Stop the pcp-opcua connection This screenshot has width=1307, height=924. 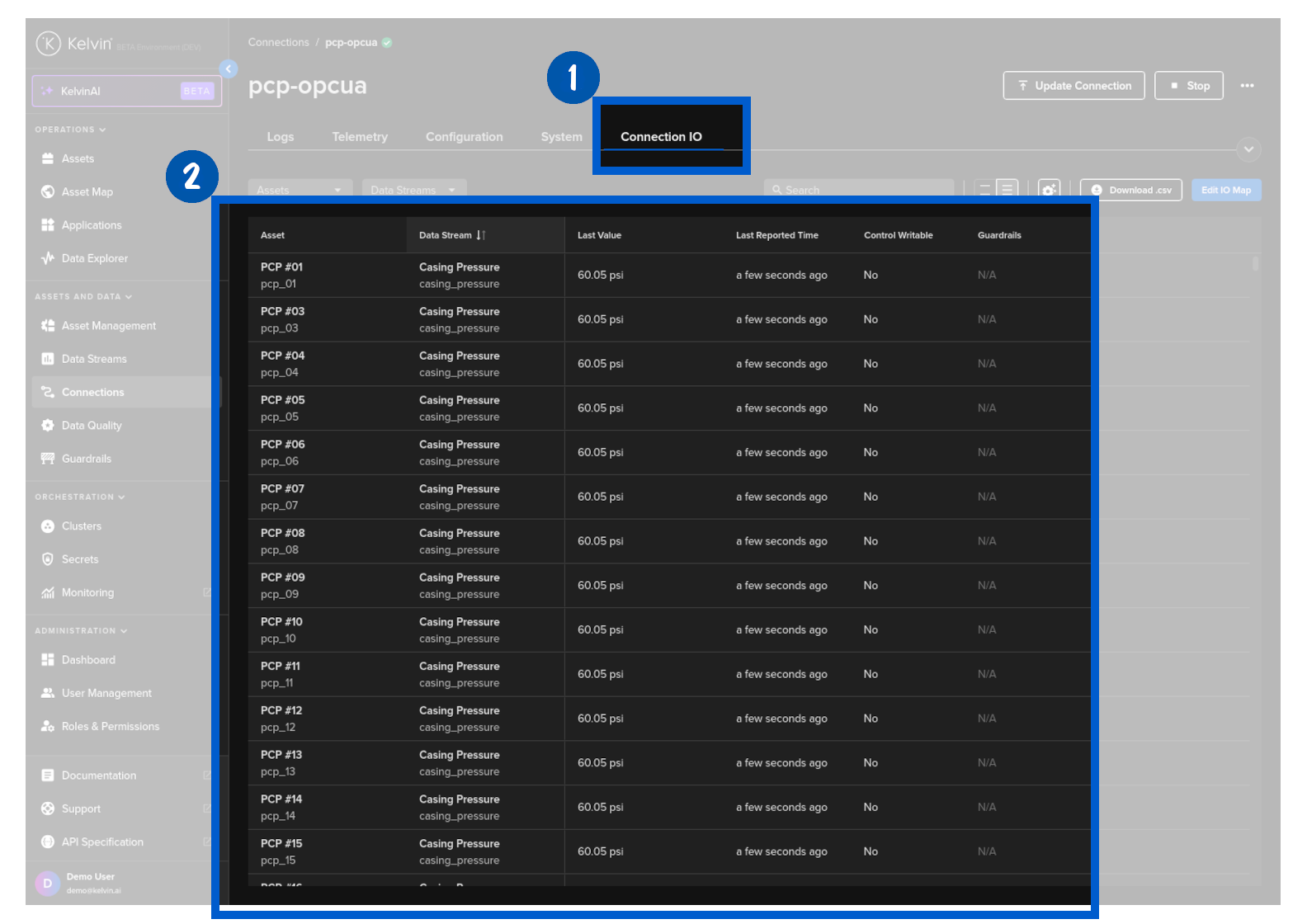coord(1189,86)
